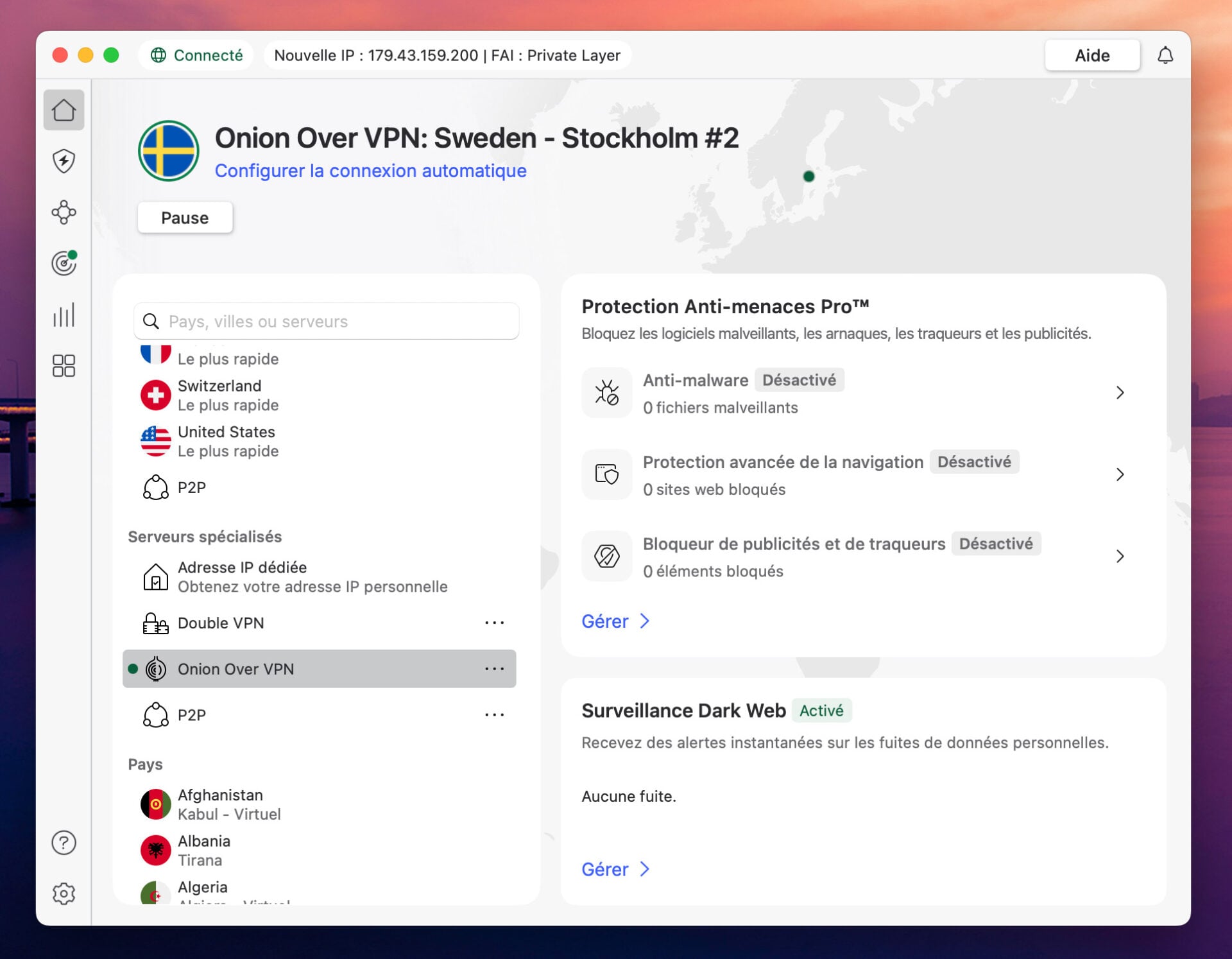
Task: Open the Home tab in the sidebar
Action: click(x=64, y=110)
